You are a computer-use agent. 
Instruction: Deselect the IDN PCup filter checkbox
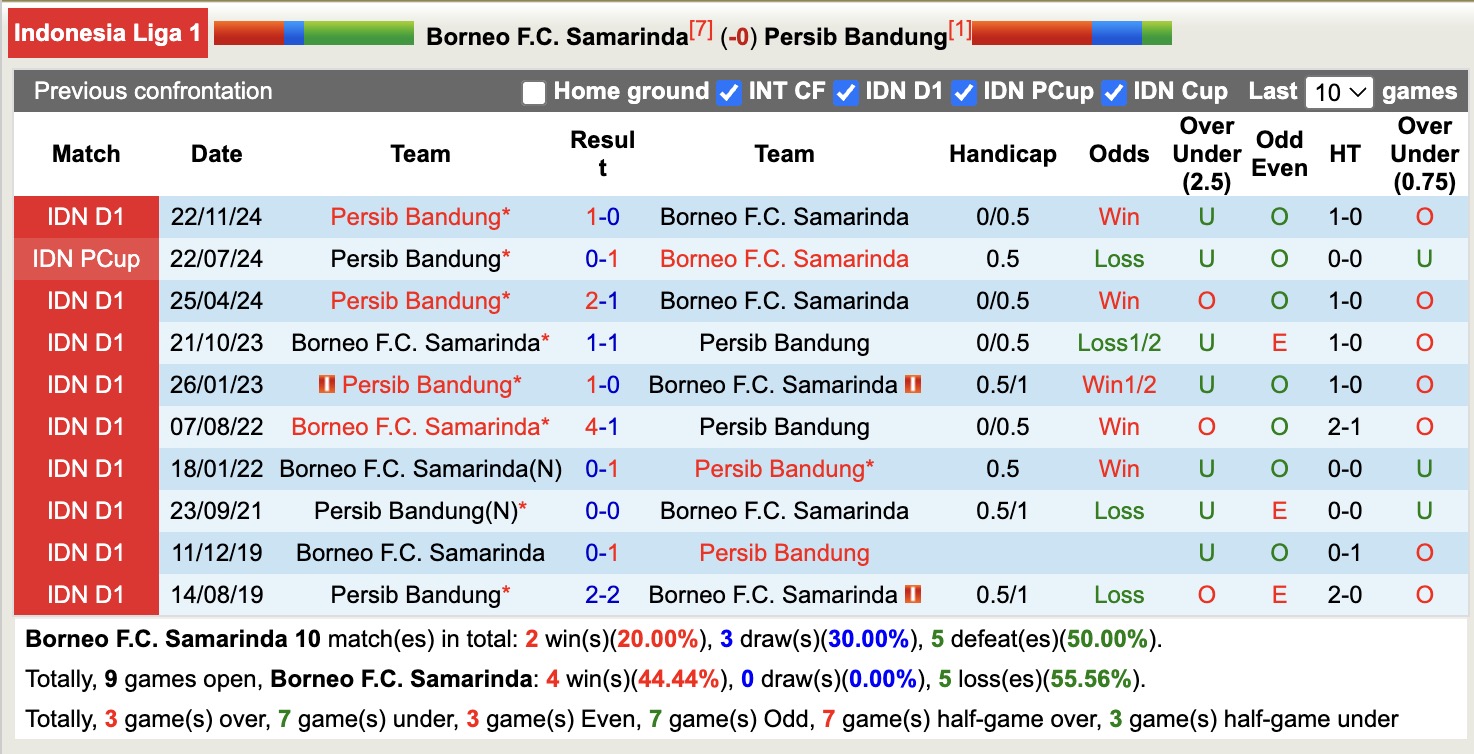click(964, 91)
